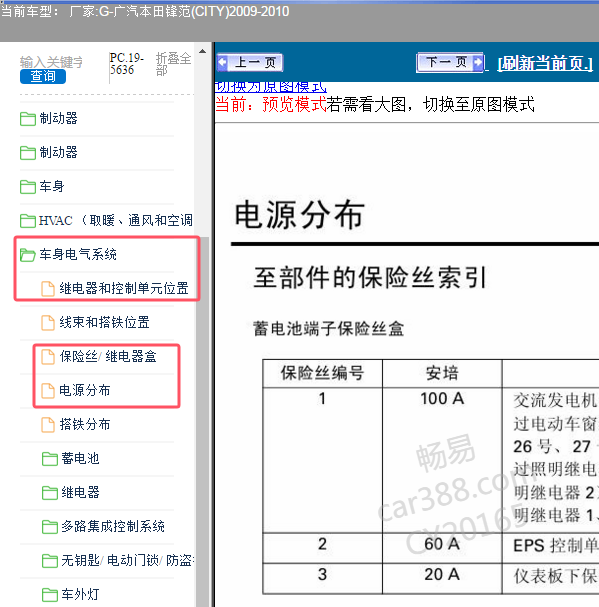Screen dimensions: 599x607
Task: Select the 车外灯 tree label
Action: tap(80, 594)
